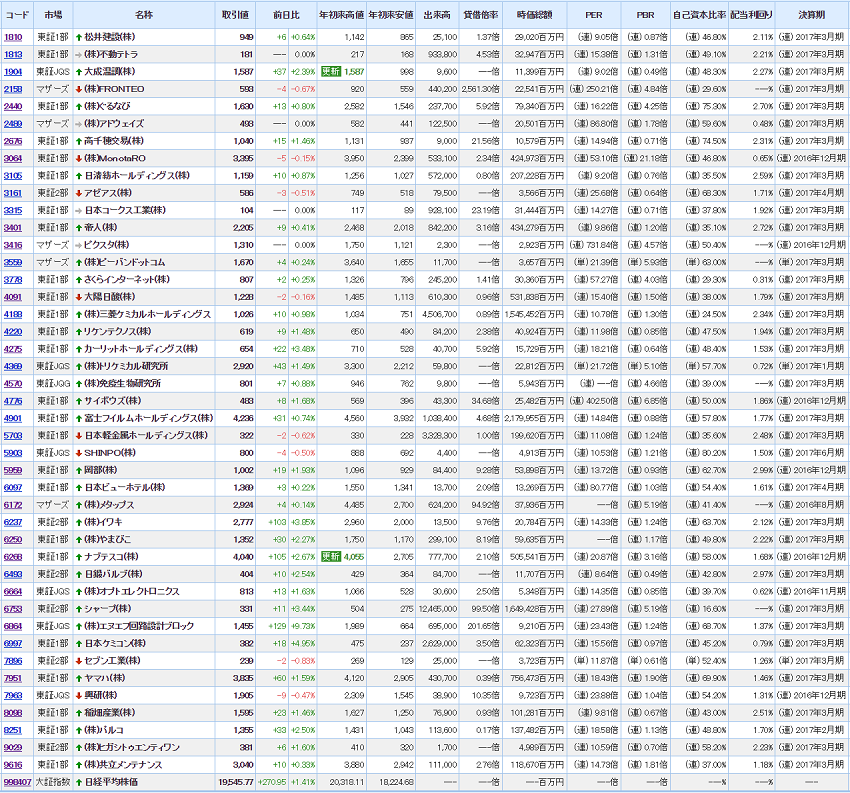Click the flat arrow beside (株)不動テトラ

(x=79, y=55)
